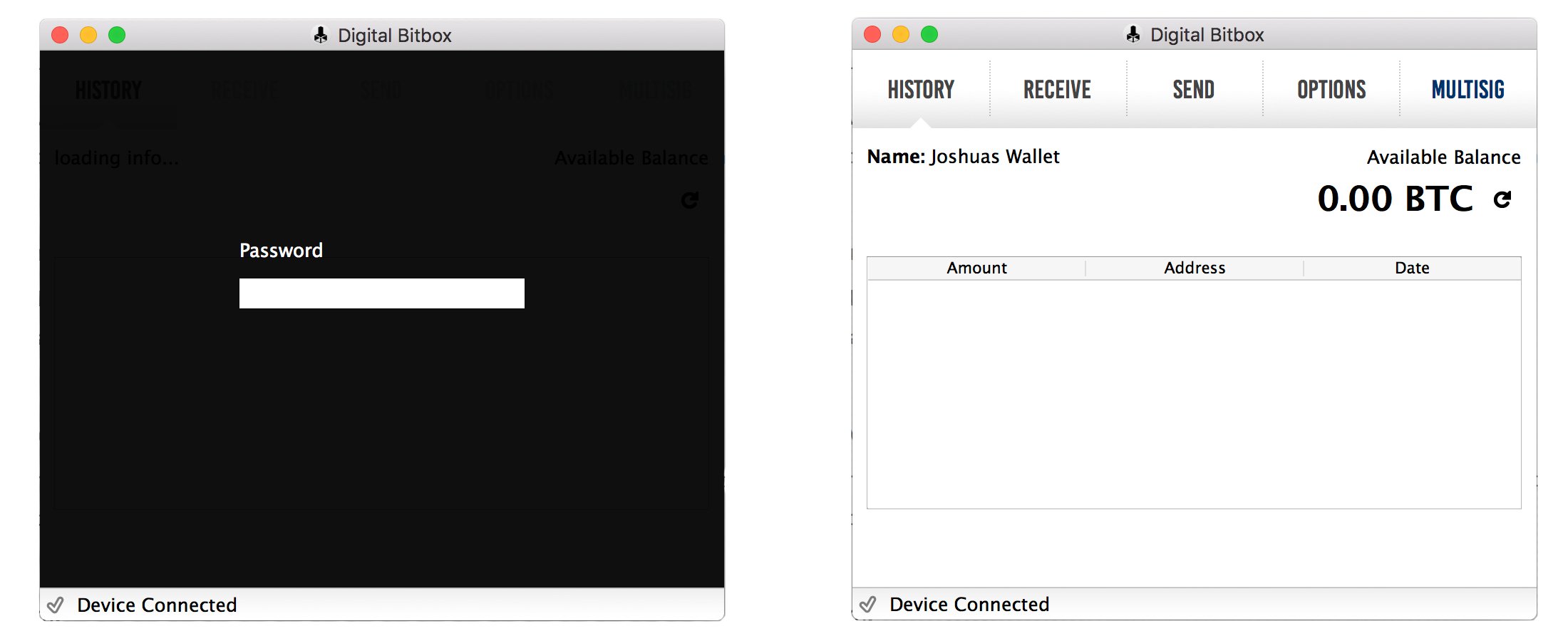This screenshot has width=1568, height=641.
Task: Maximize the left Digital Bitbox window
Action: tap(117, 35)
